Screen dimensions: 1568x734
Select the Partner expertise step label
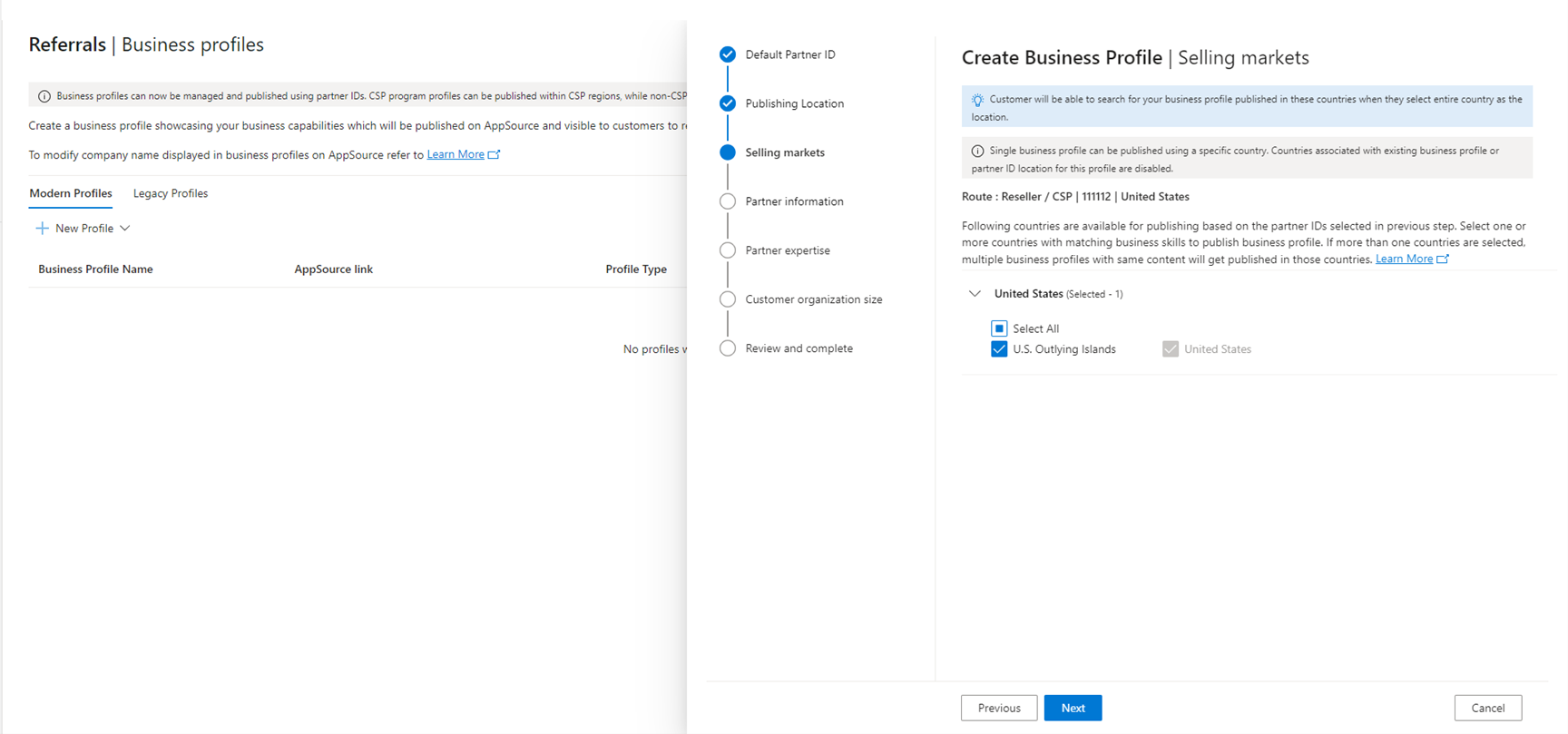788,250
